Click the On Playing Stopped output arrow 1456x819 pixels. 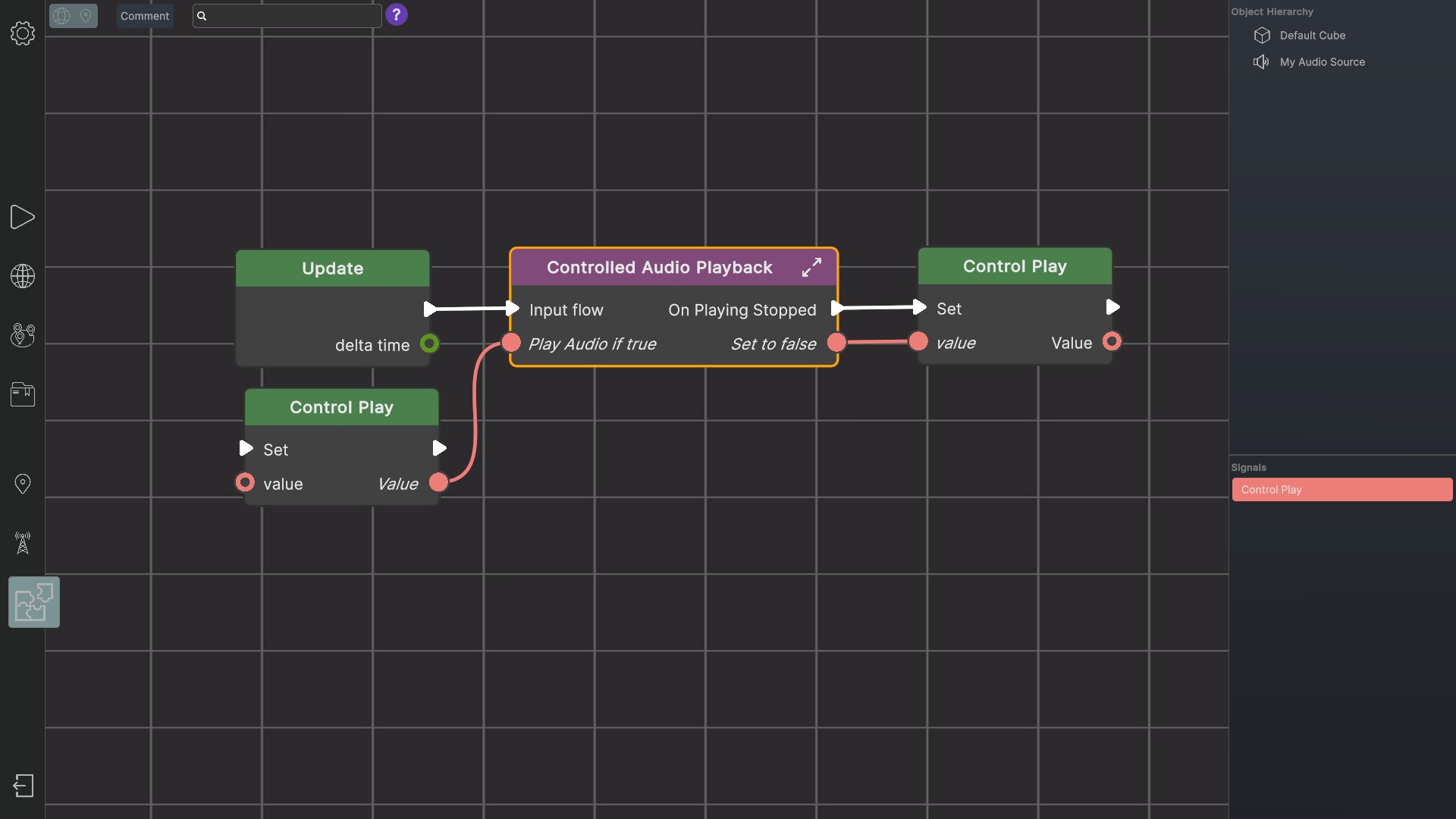click(836, 309)
